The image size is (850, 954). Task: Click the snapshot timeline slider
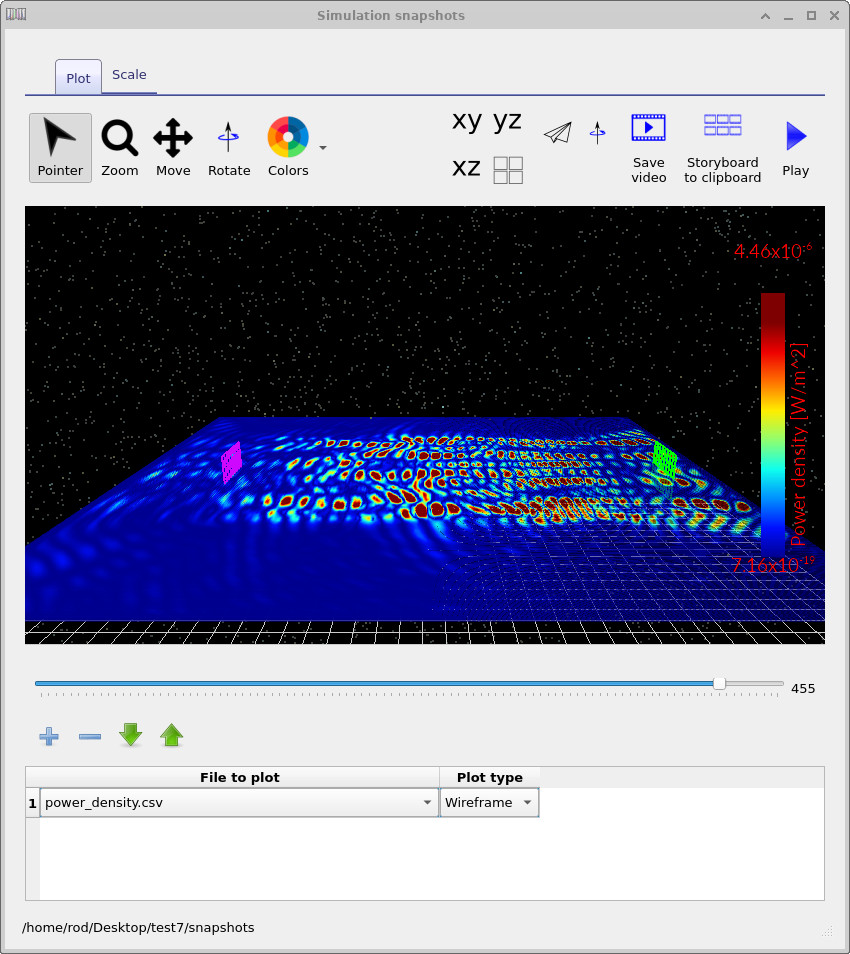[x=719, y=684]
